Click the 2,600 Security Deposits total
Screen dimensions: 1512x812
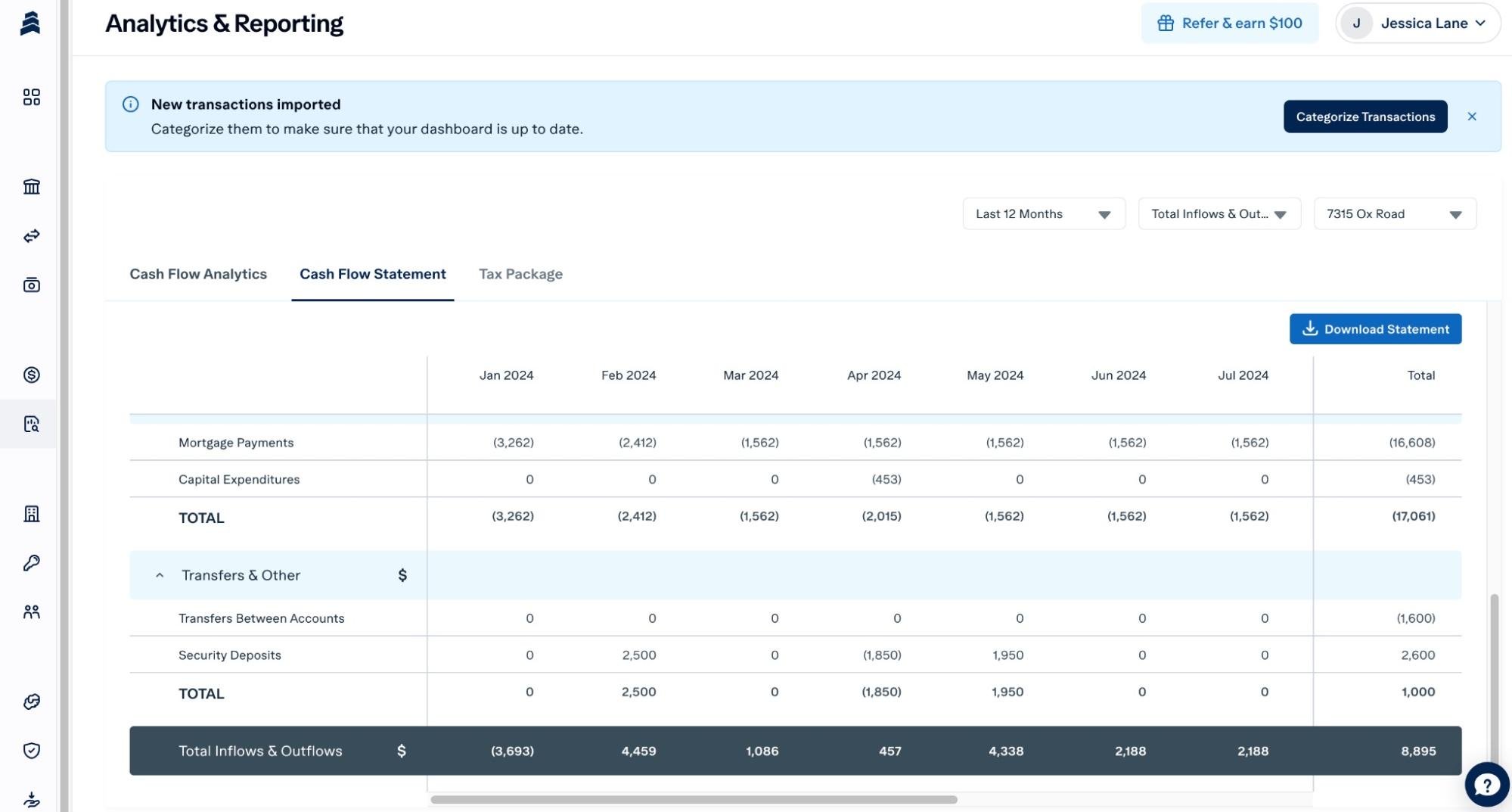tap(1417, 655)
